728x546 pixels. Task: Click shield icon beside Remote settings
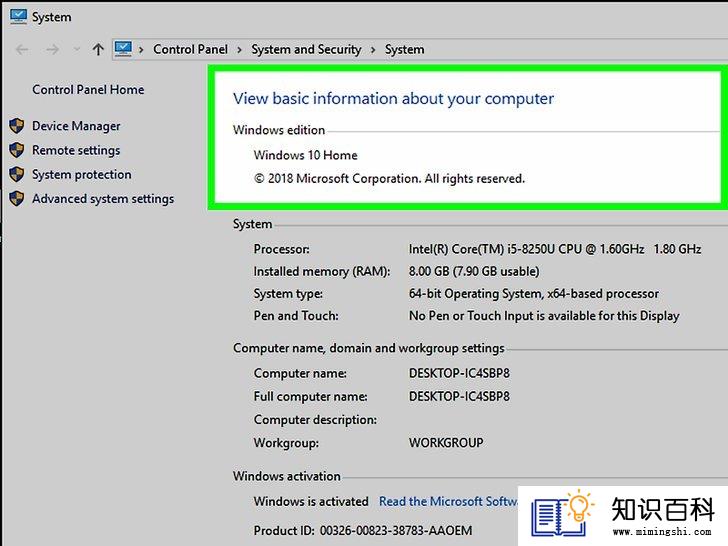17,150
